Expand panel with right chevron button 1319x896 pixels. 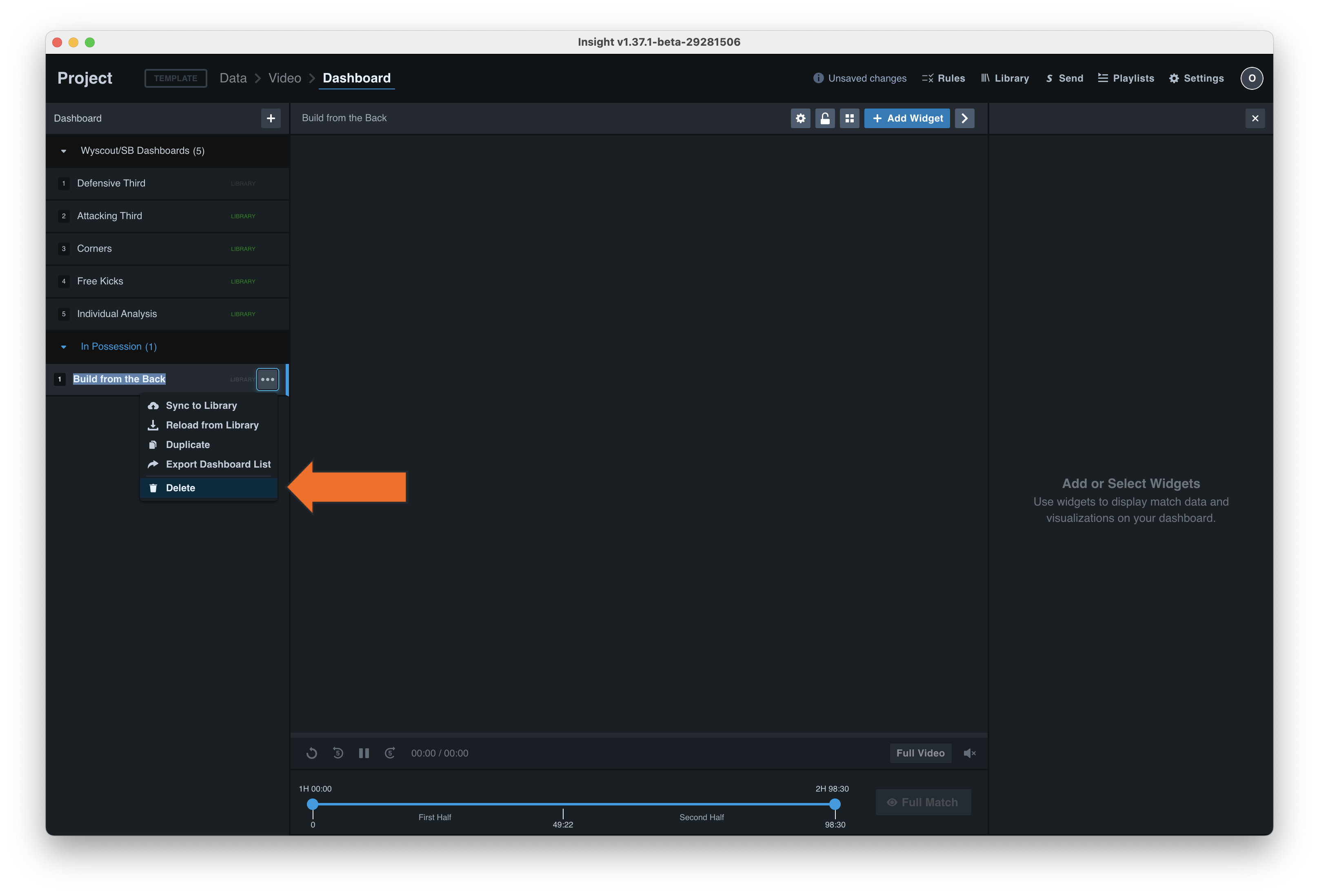pyautogui.click(x=964, y=118)
